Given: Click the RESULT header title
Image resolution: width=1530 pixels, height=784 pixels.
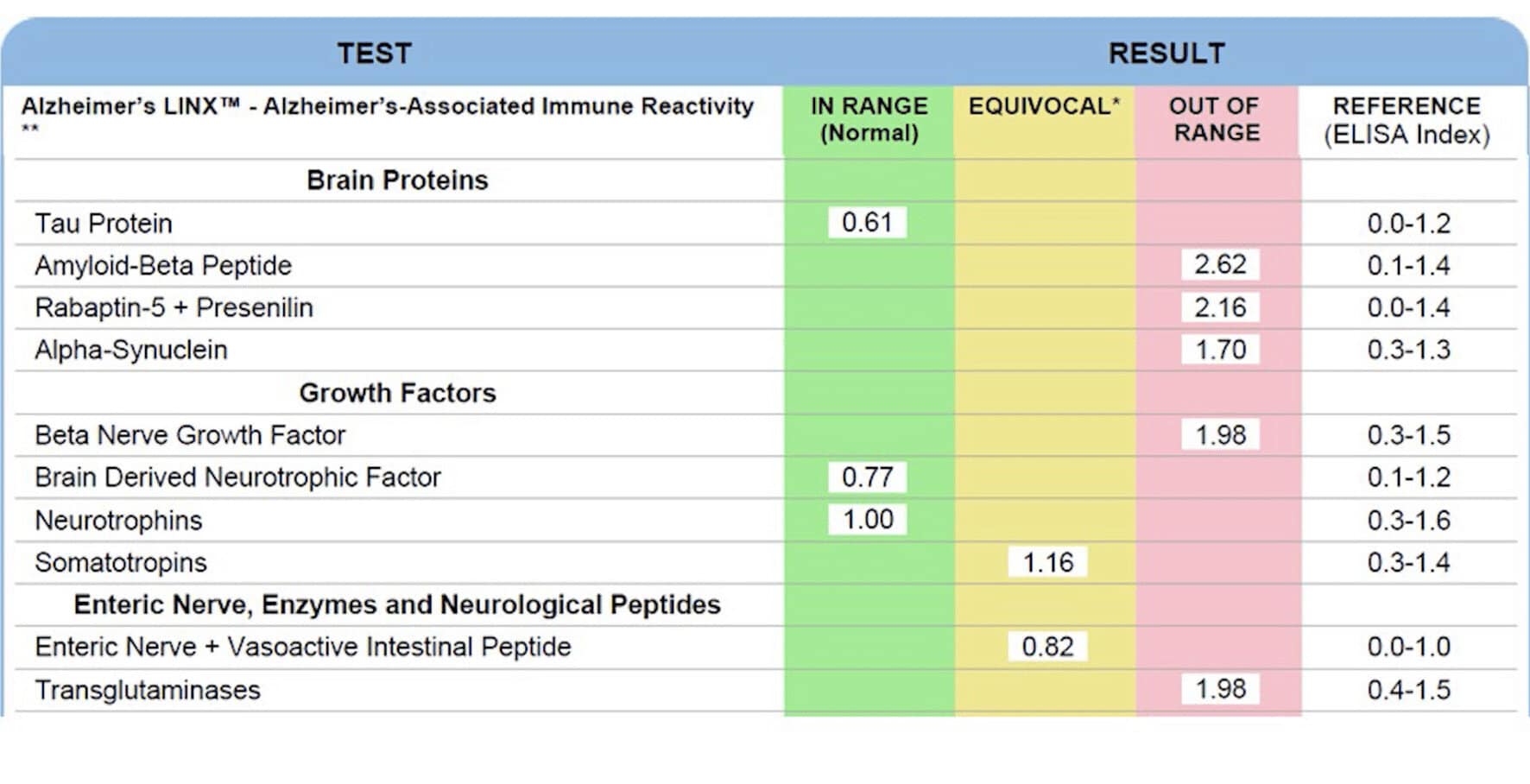Looking at the screenshot, I should (1166, 54).
